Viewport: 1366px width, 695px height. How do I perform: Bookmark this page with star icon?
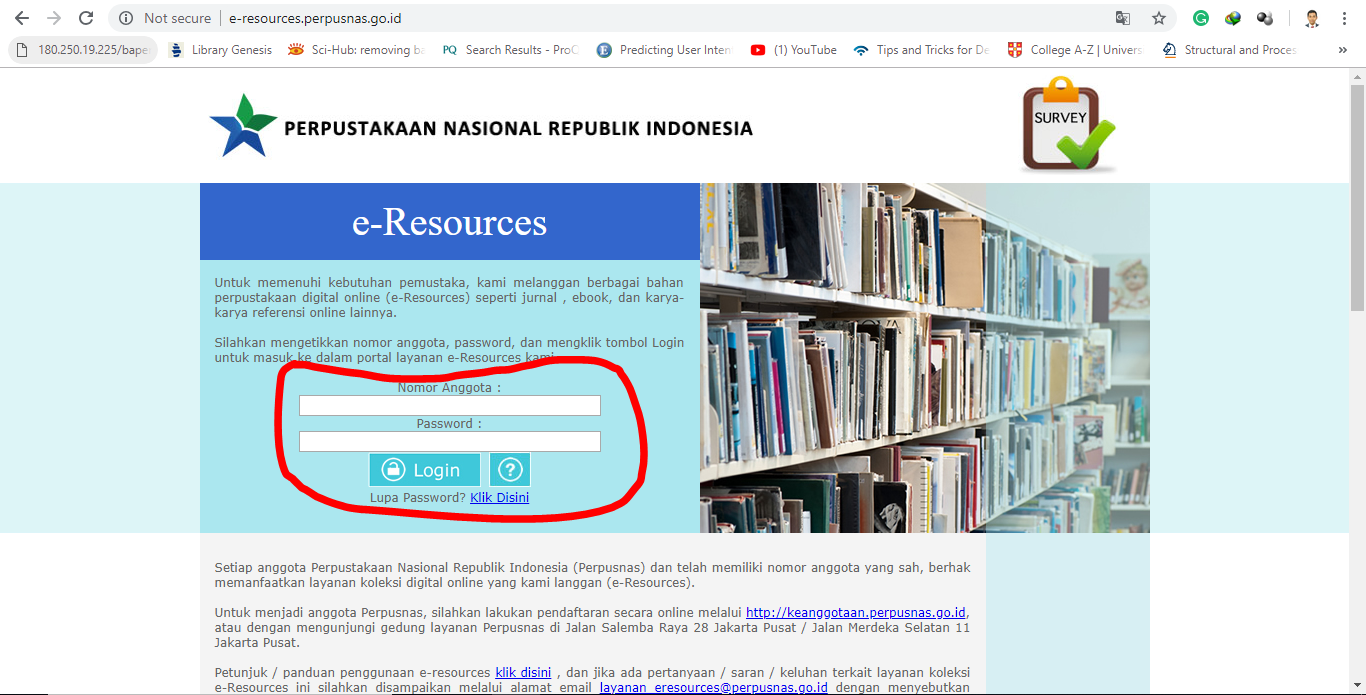[x=1159, y=18]
